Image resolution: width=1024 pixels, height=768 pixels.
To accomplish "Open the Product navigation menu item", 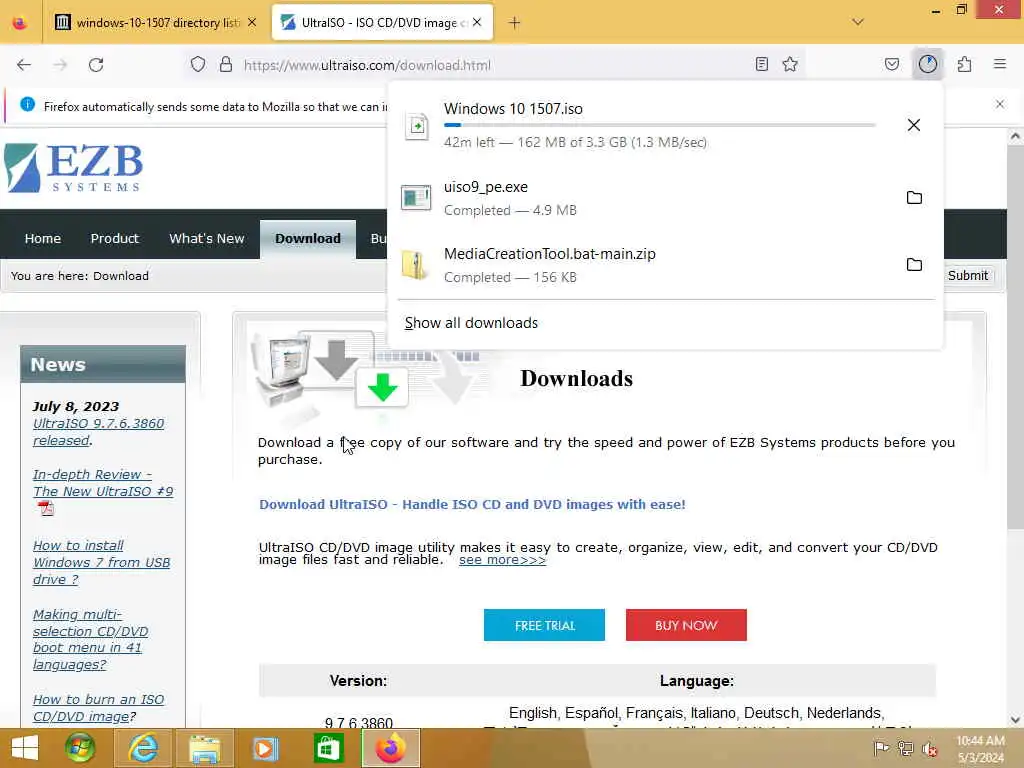I will point(115,238).
